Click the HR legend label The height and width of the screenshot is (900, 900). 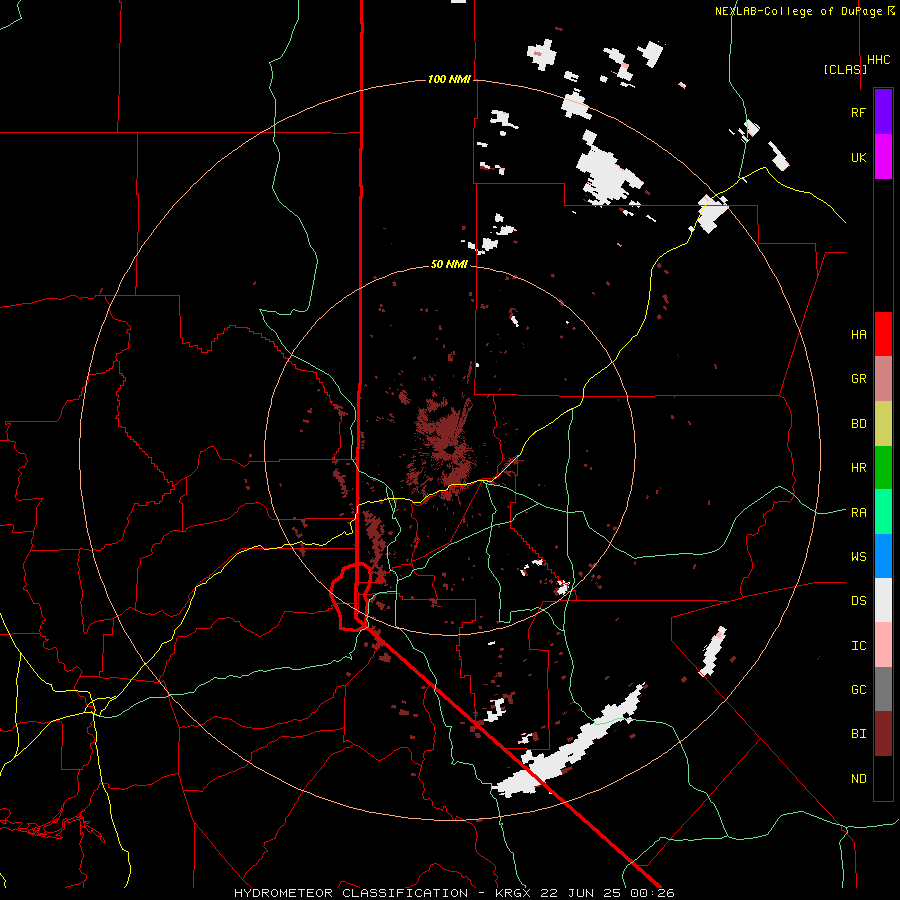tap(858, 468)
